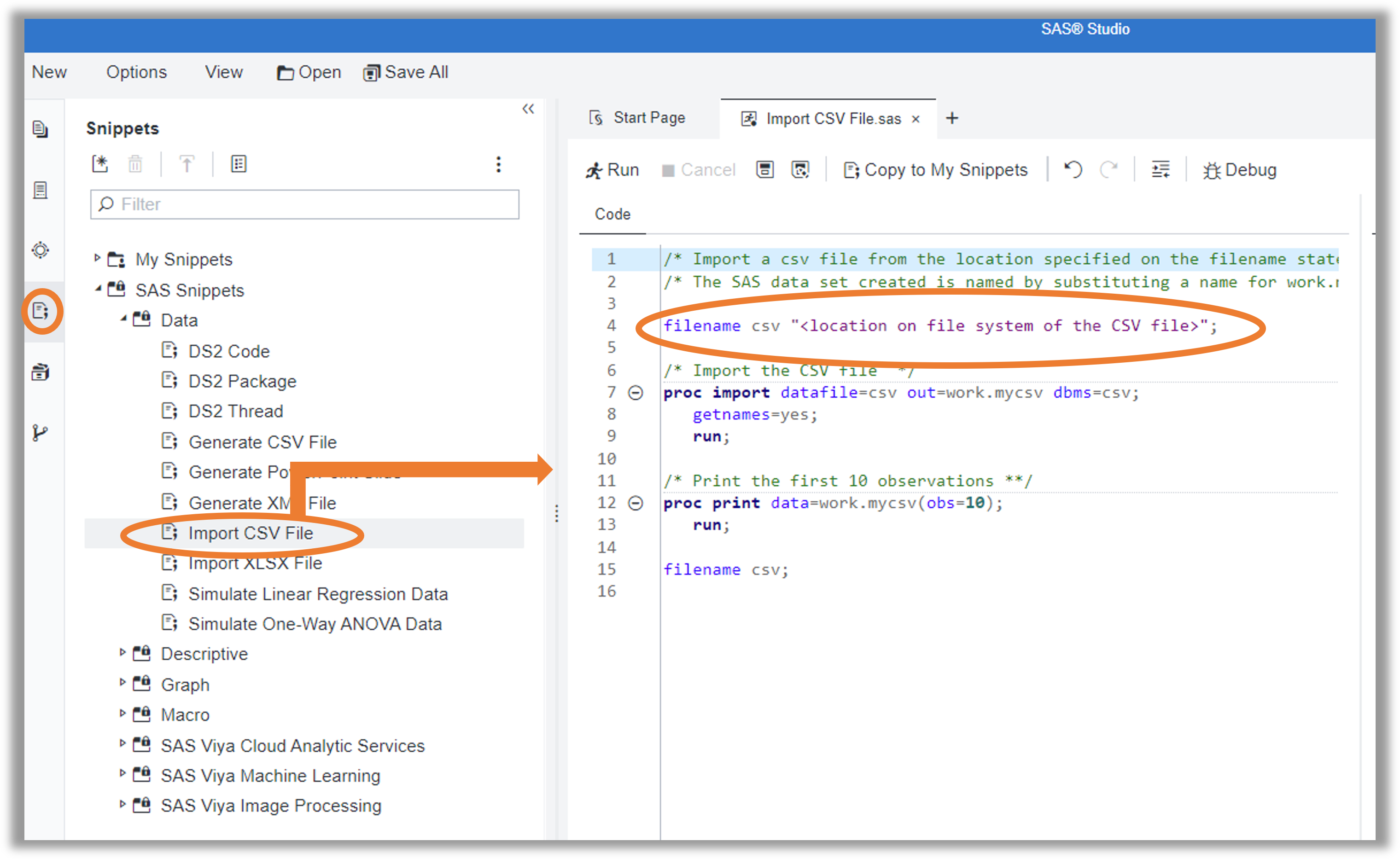Click the Save program icon
1400x859 pixels.
(765, 169)
